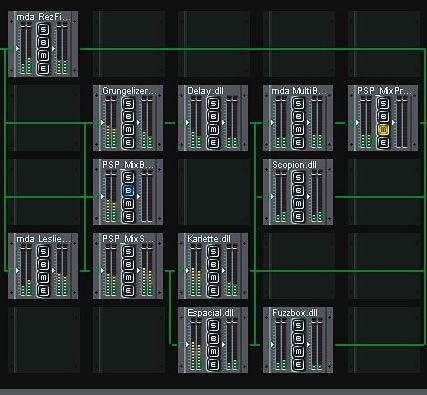
Task: Solo the PSP_MixPressor plugin
Action: (x=383, y=103)
